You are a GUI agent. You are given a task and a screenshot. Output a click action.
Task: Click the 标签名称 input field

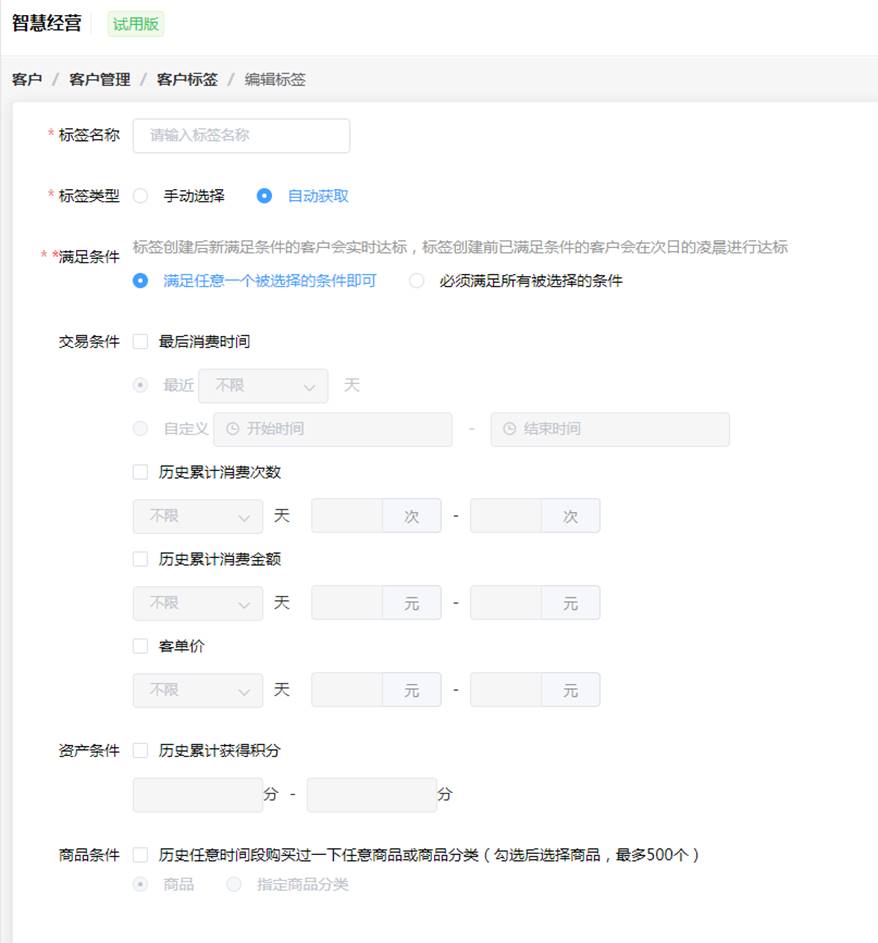tap(241, 136)
